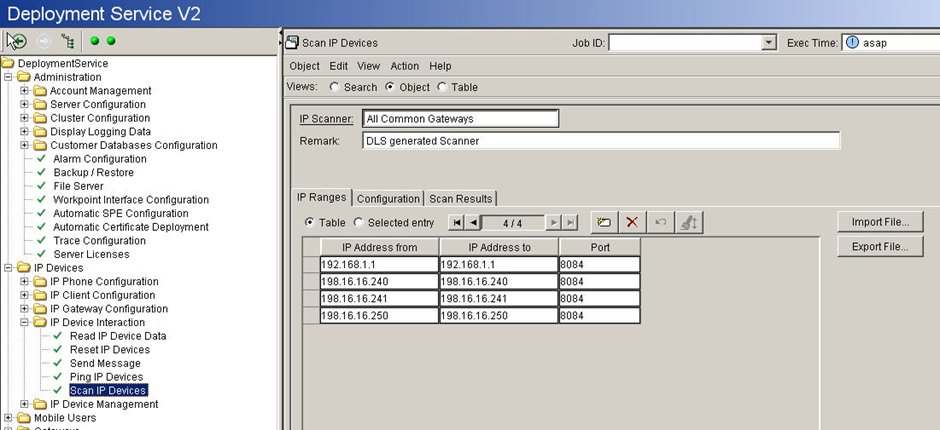This screenshot has height=430, width=940.
Task: Open Automatic Certificate Deployment tree item
Action: tap(131, 227)
